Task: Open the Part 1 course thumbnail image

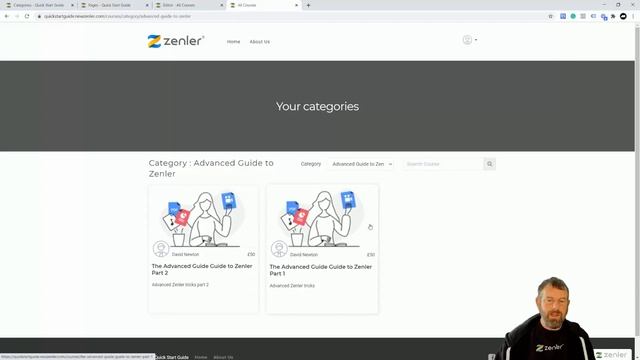Action: [x=322, y=219]
